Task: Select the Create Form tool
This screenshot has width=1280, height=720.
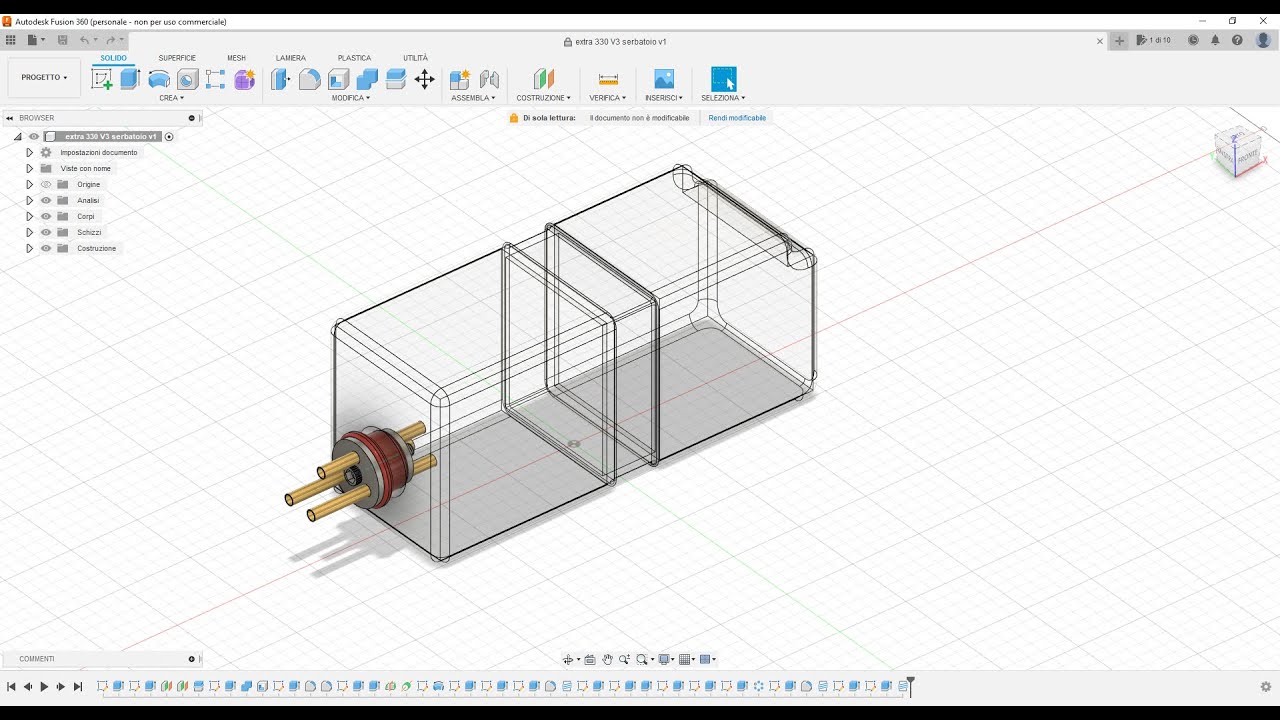Action: [x=244, y=79]
